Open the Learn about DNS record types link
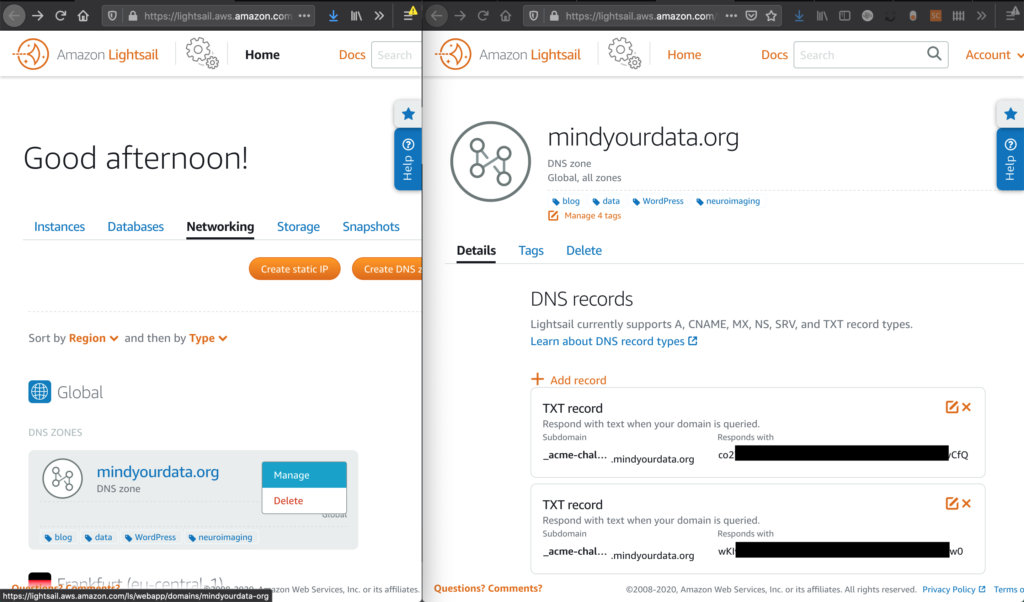The image size is (1024, 602). click(614, 341)
